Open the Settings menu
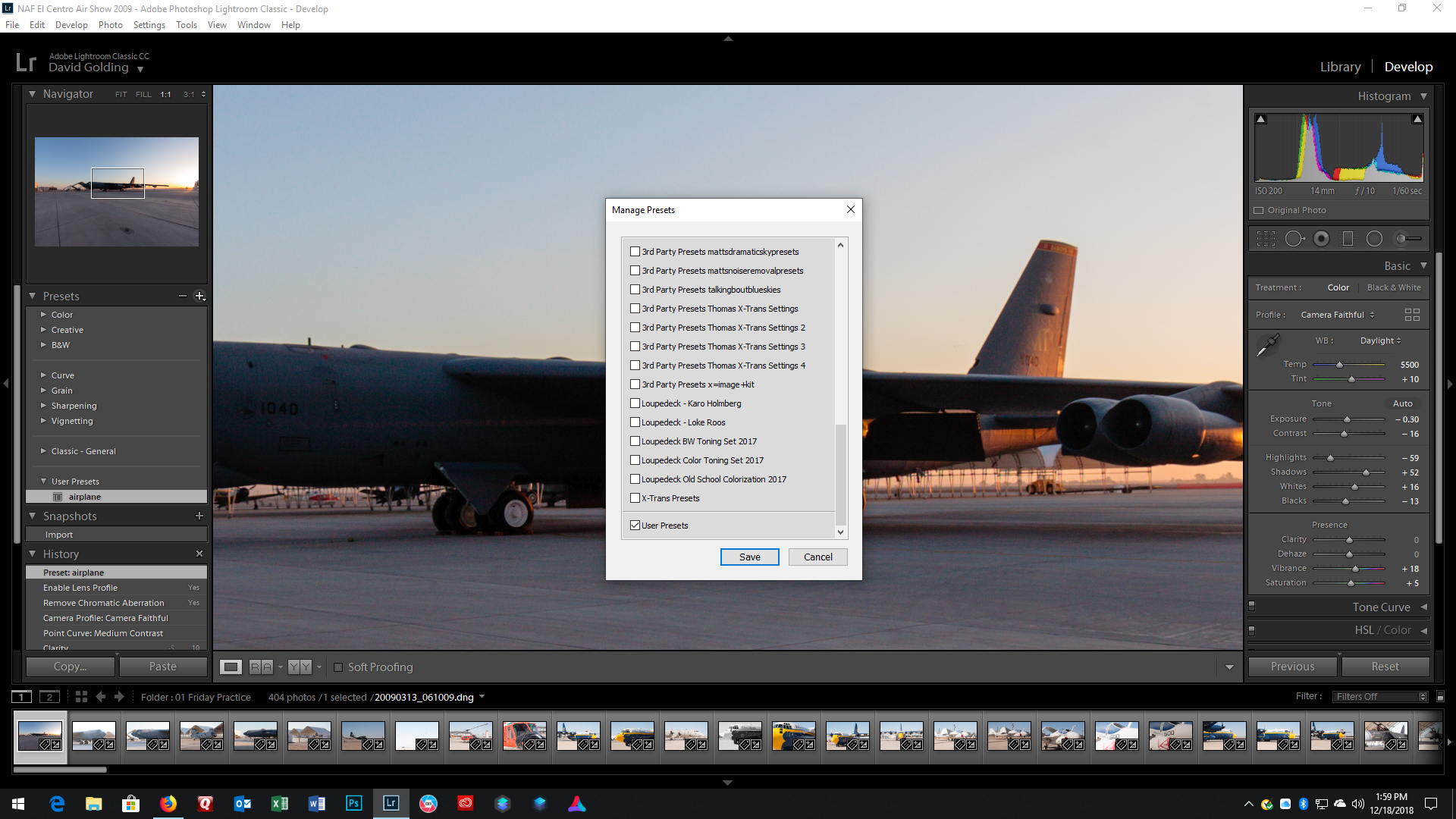Viewport: 1456px width, 819px height. pos(149,25)
